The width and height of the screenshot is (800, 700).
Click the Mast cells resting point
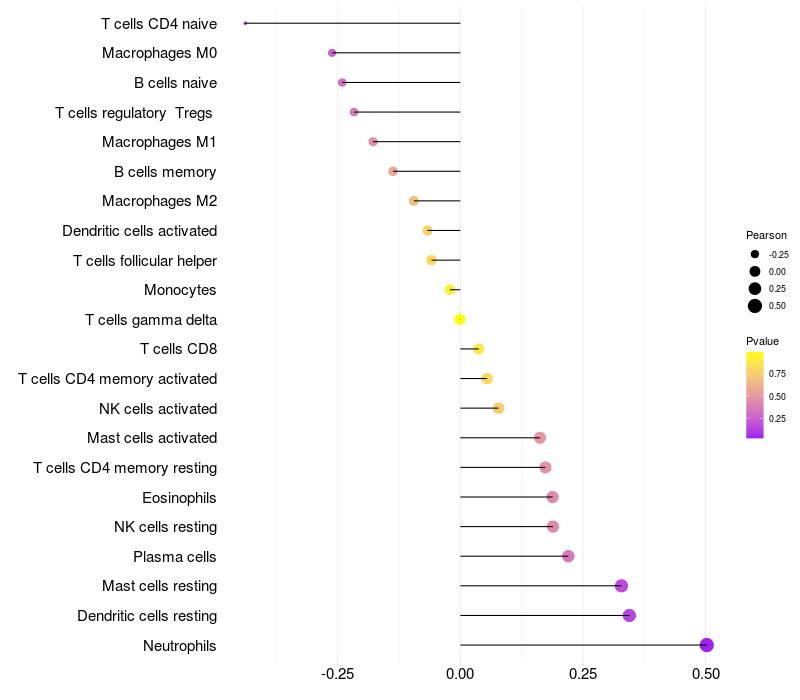(x=621, y=586)
